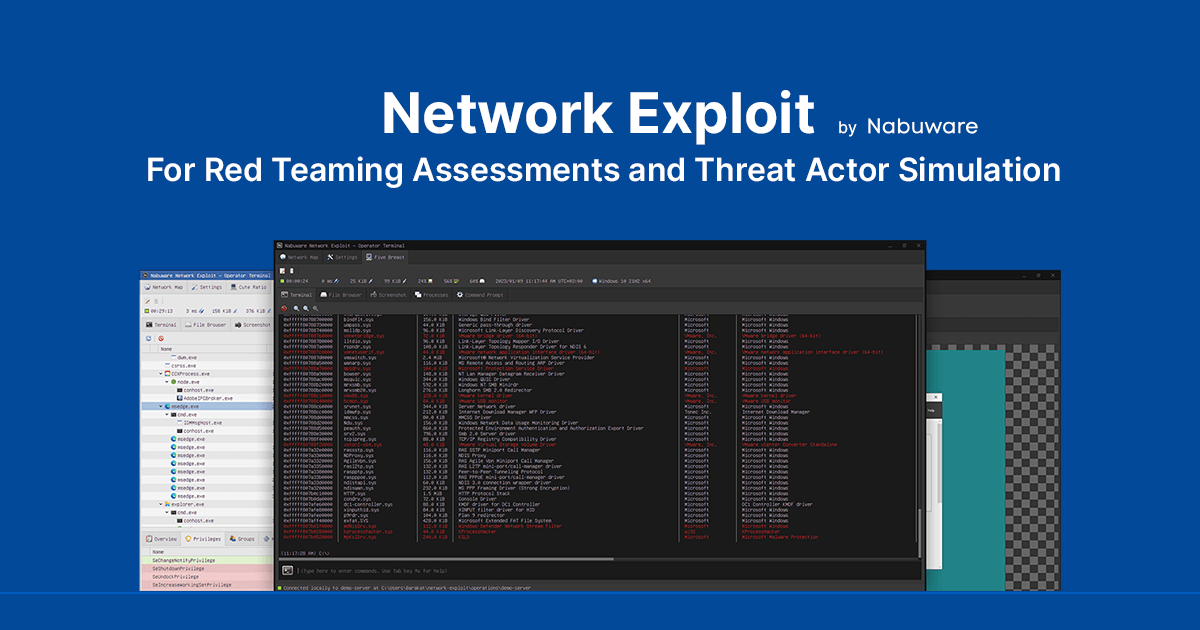Click the refresh icon above the process tree
This screenshot has height=630, width=1200.
click(148, 338)
